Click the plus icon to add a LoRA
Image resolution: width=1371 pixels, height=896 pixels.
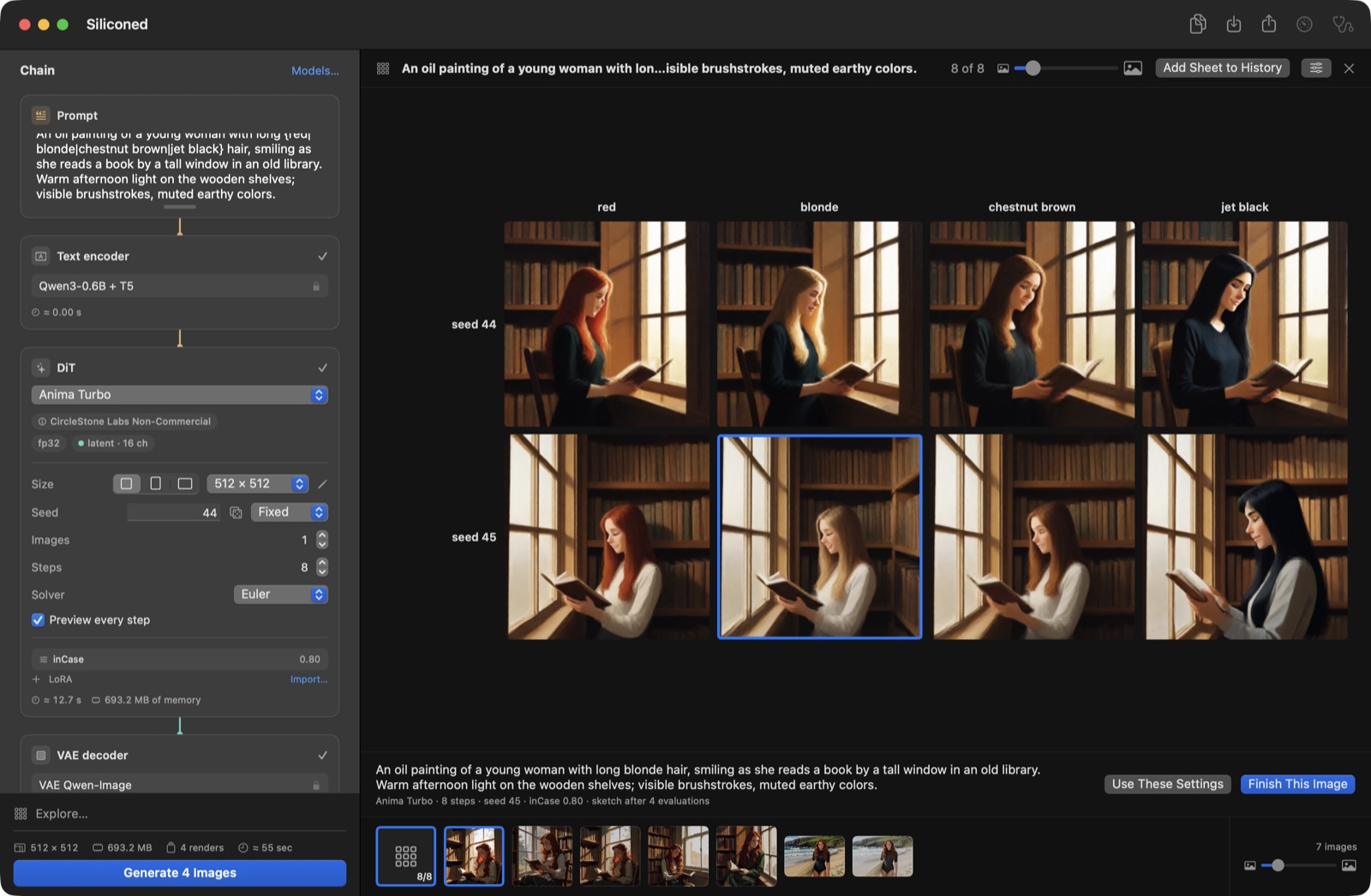click(36, 679)
